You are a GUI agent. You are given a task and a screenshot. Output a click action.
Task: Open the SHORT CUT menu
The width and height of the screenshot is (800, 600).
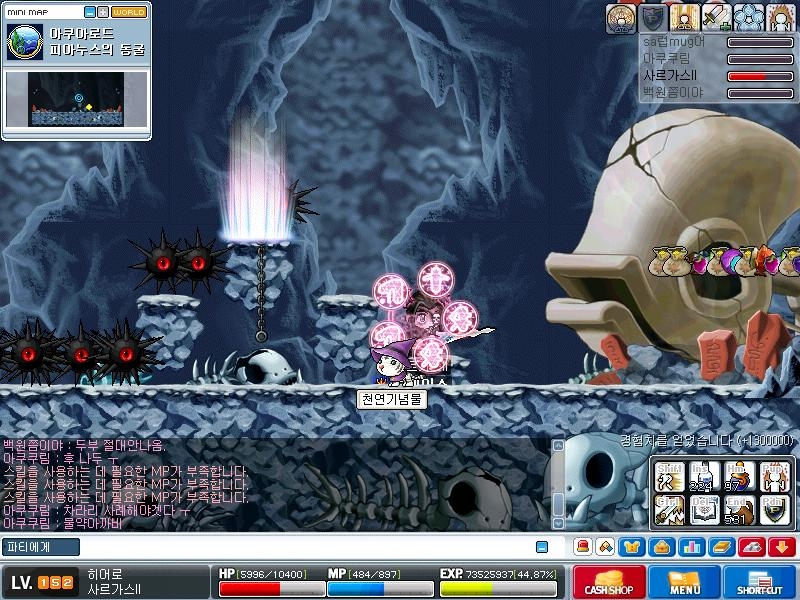[760, 582]
